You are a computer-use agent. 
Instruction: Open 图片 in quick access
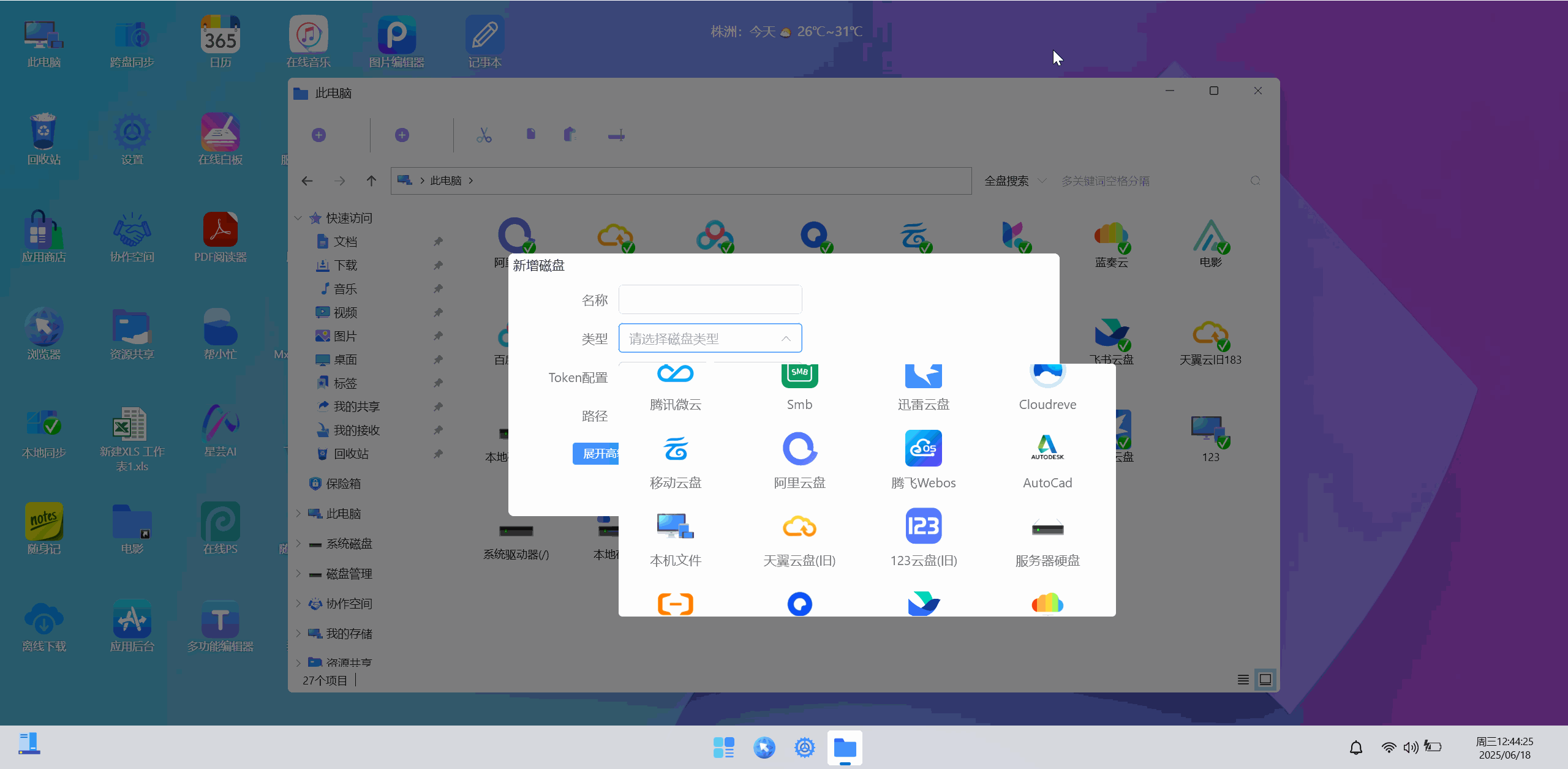[337, 336]
